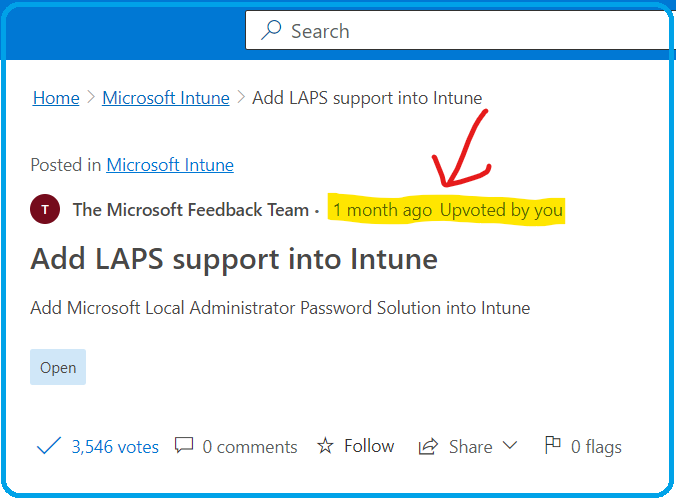Click the 3,546 votes count
This screenshot has width=676, height=500.
[115, 447]
